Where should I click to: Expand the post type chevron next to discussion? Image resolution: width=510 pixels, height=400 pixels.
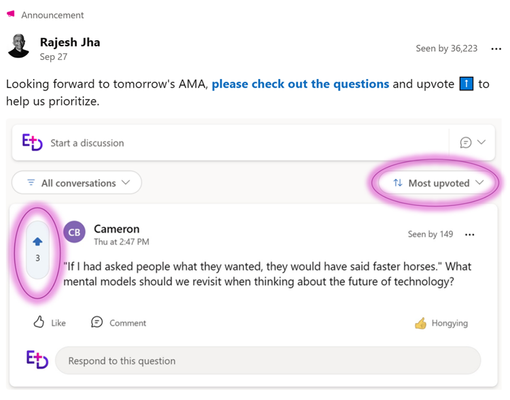pos(481,142)
